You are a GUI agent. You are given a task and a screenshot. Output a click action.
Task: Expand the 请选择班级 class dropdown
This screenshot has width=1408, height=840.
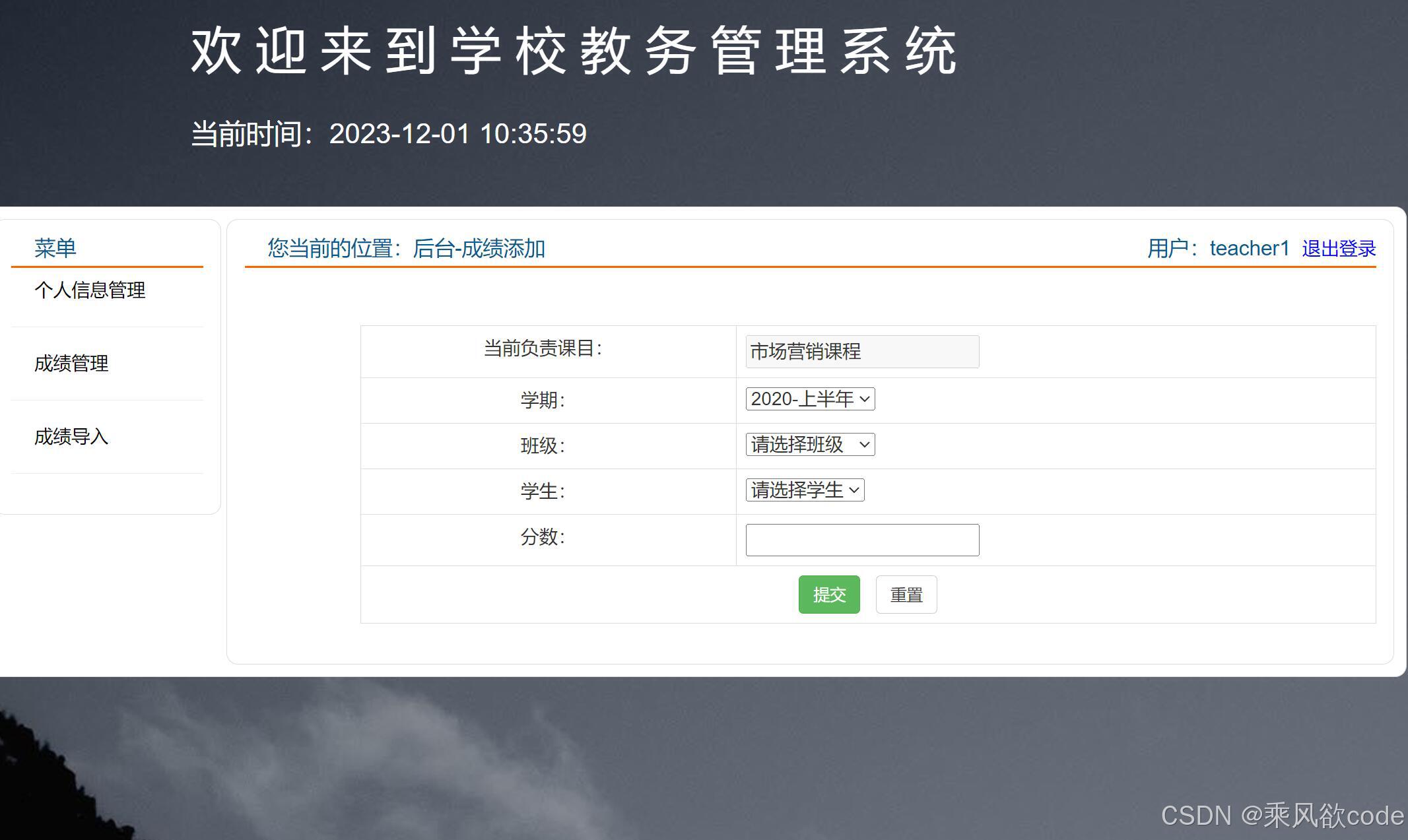pos(810,445)
